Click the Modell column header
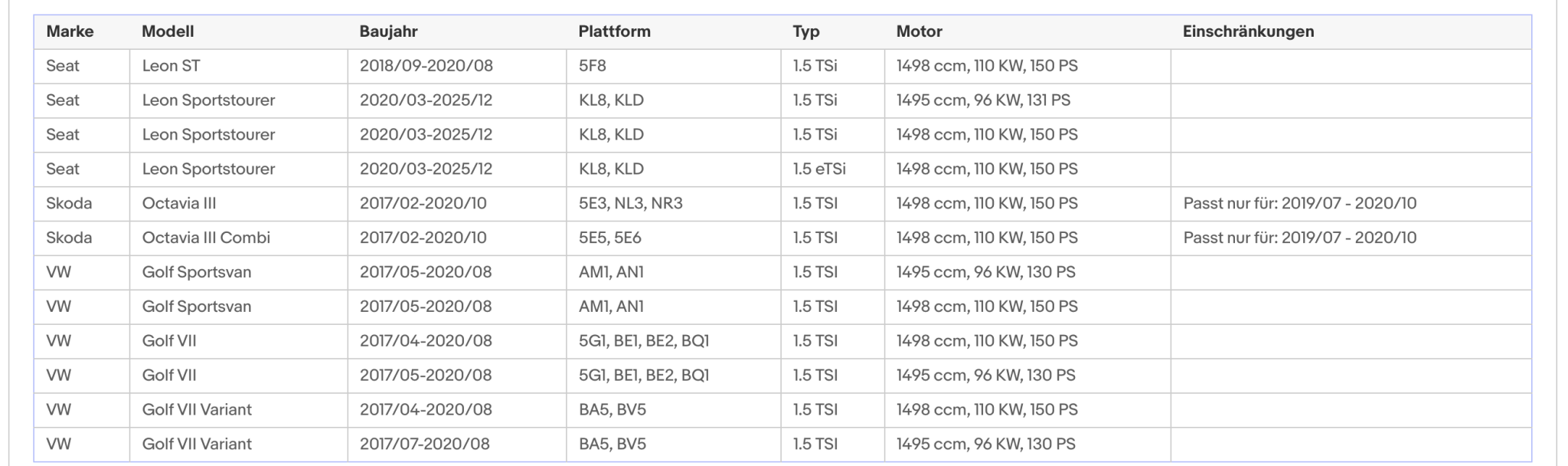 (x=239, y=31)
